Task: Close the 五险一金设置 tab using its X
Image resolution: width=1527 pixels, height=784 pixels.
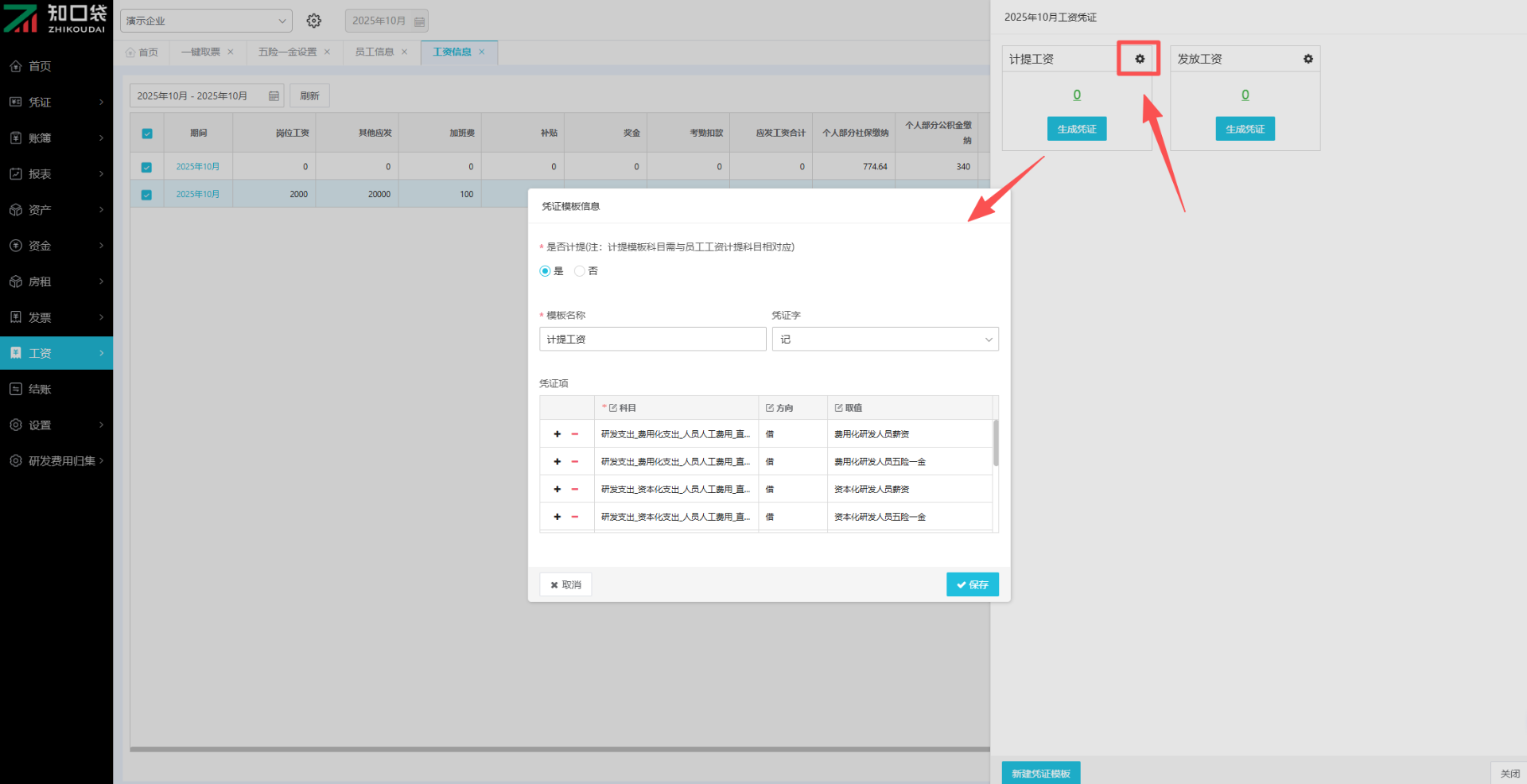Action: 327,52
